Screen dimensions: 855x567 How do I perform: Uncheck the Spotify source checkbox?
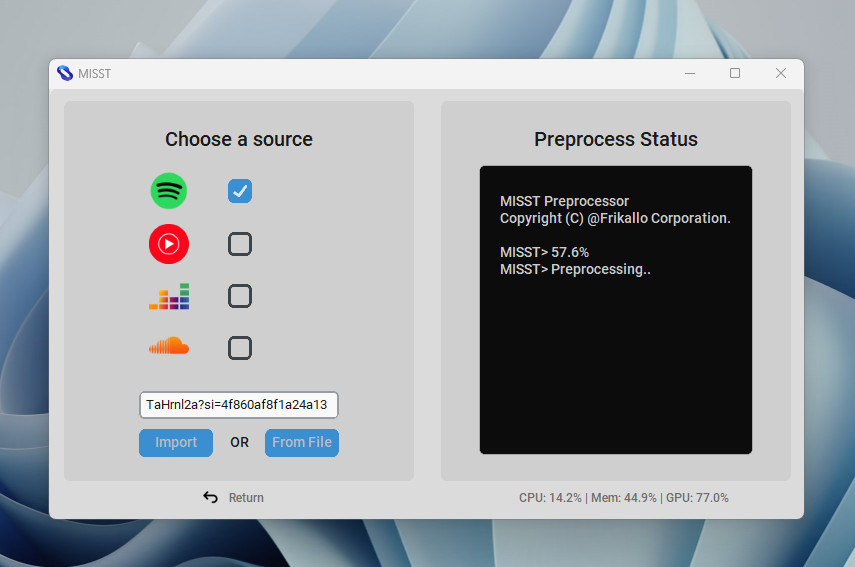tap(240, 191)
